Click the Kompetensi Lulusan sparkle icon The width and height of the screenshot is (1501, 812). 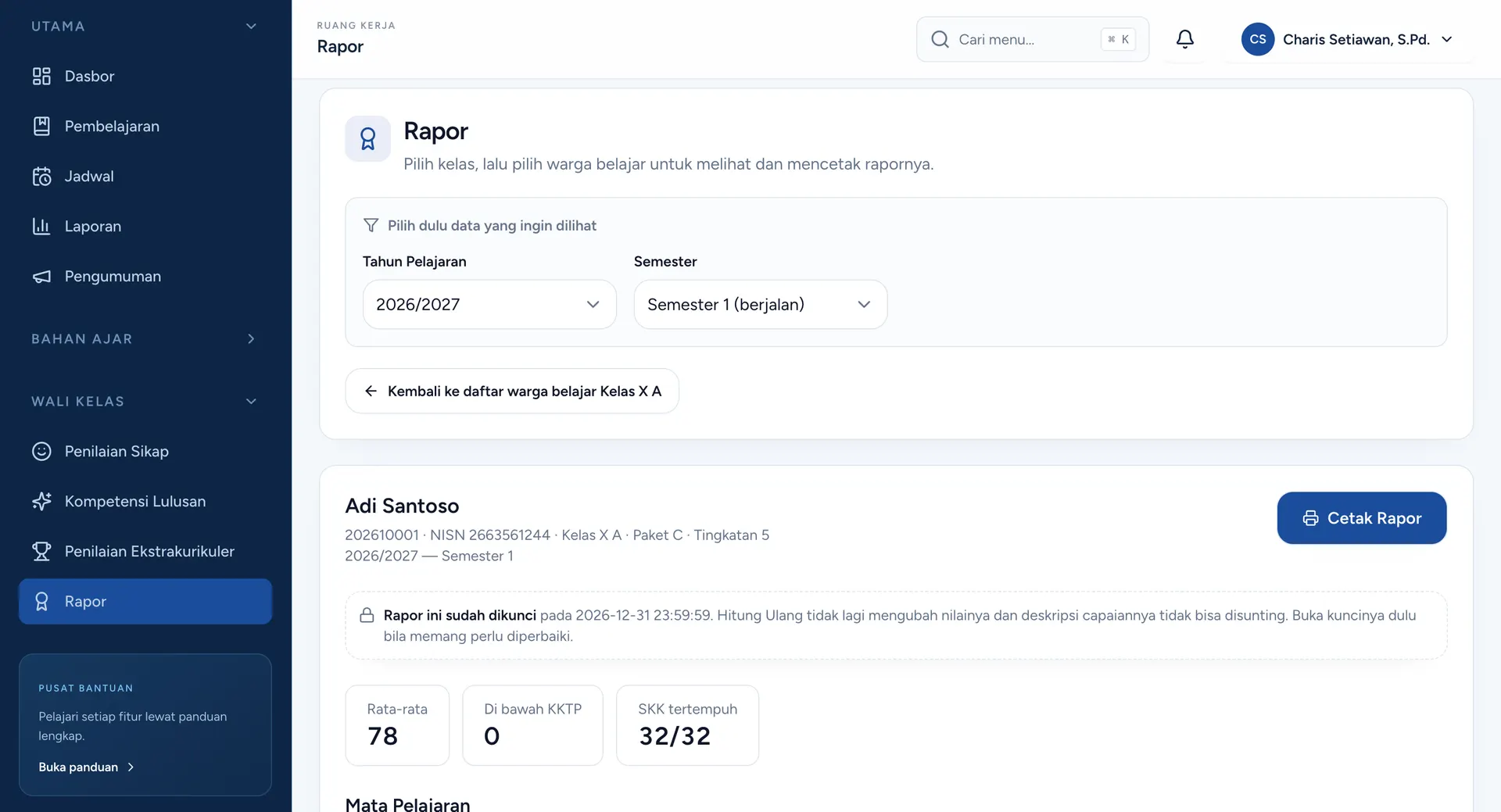tap(41, 501)
